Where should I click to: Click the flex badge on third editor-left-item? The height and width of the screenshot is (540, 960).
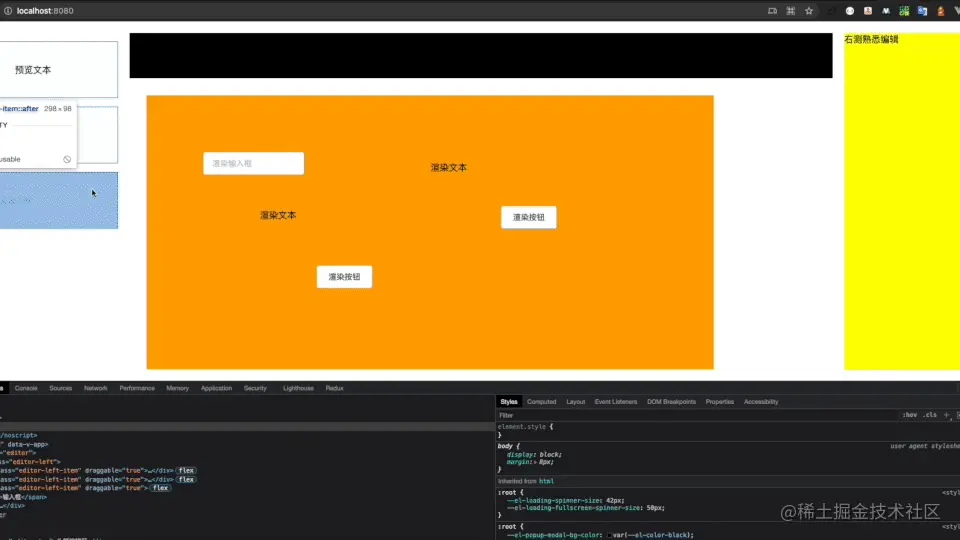coord(160,488)
